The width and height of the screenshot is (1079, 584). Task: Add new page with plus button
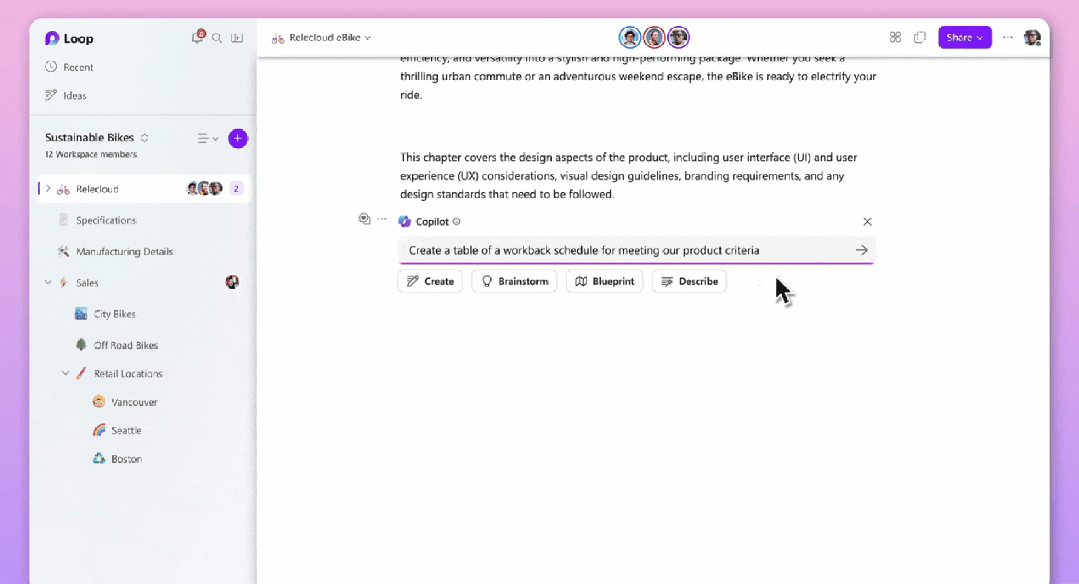(237, 139)
